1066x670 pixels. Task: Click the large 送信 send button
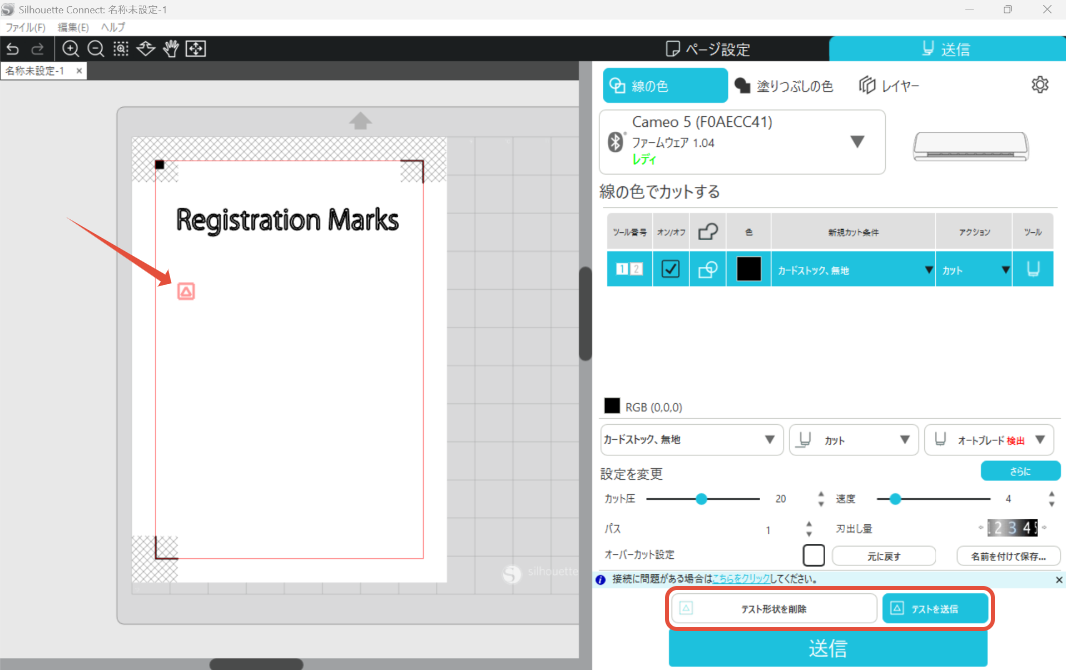pyautogui.click(x=828, y=648)
